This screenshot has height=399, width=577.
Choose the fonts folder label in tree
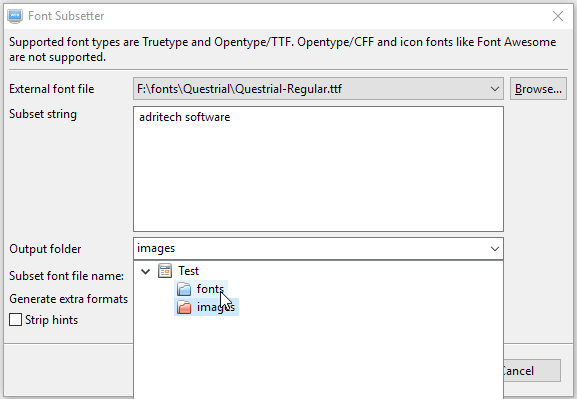(210, 289)
